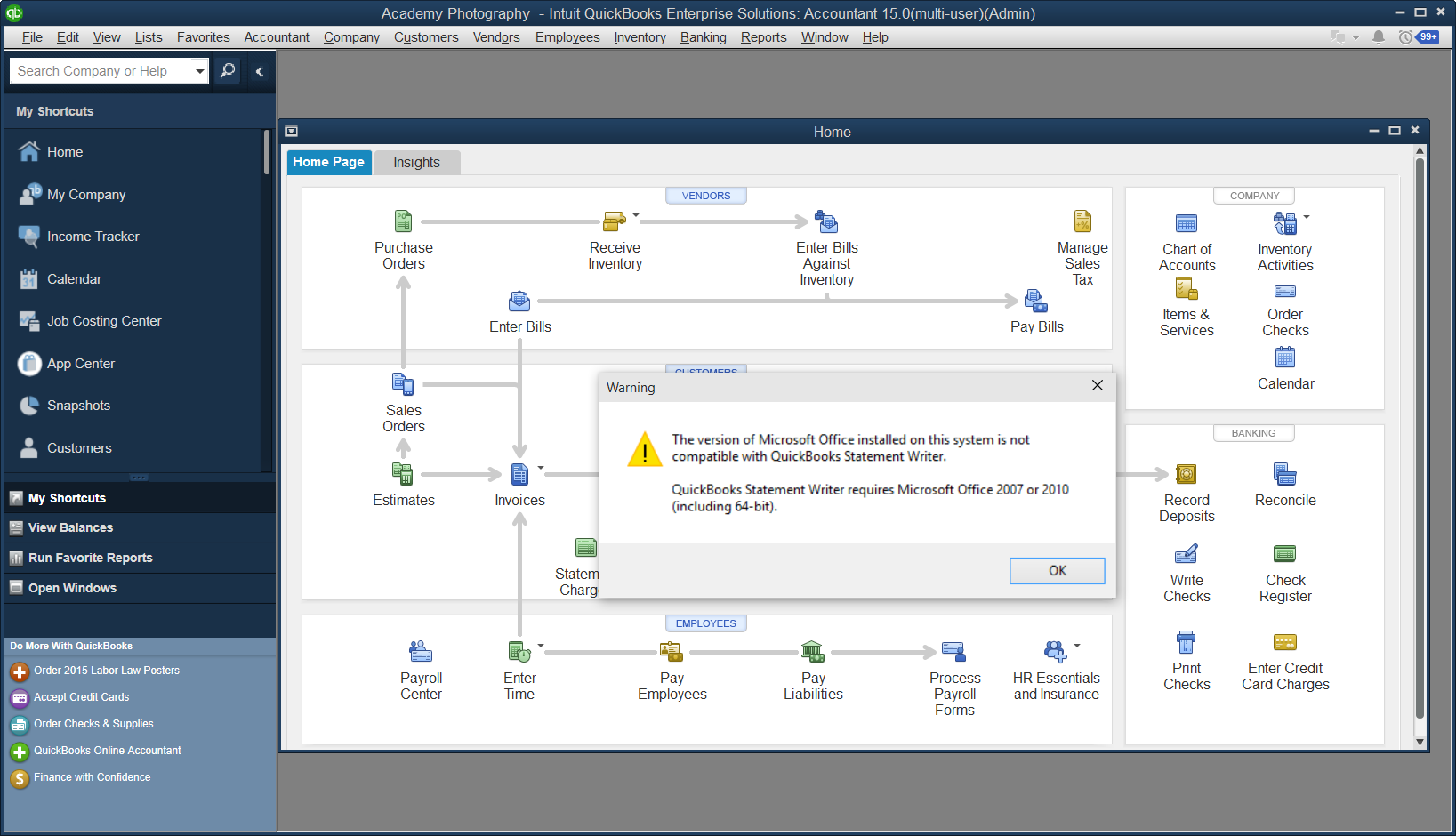Click the Record Deposits icon
Image resolution: width=1456 pixels, height=836 pixels.
[x=1187, y=474]
